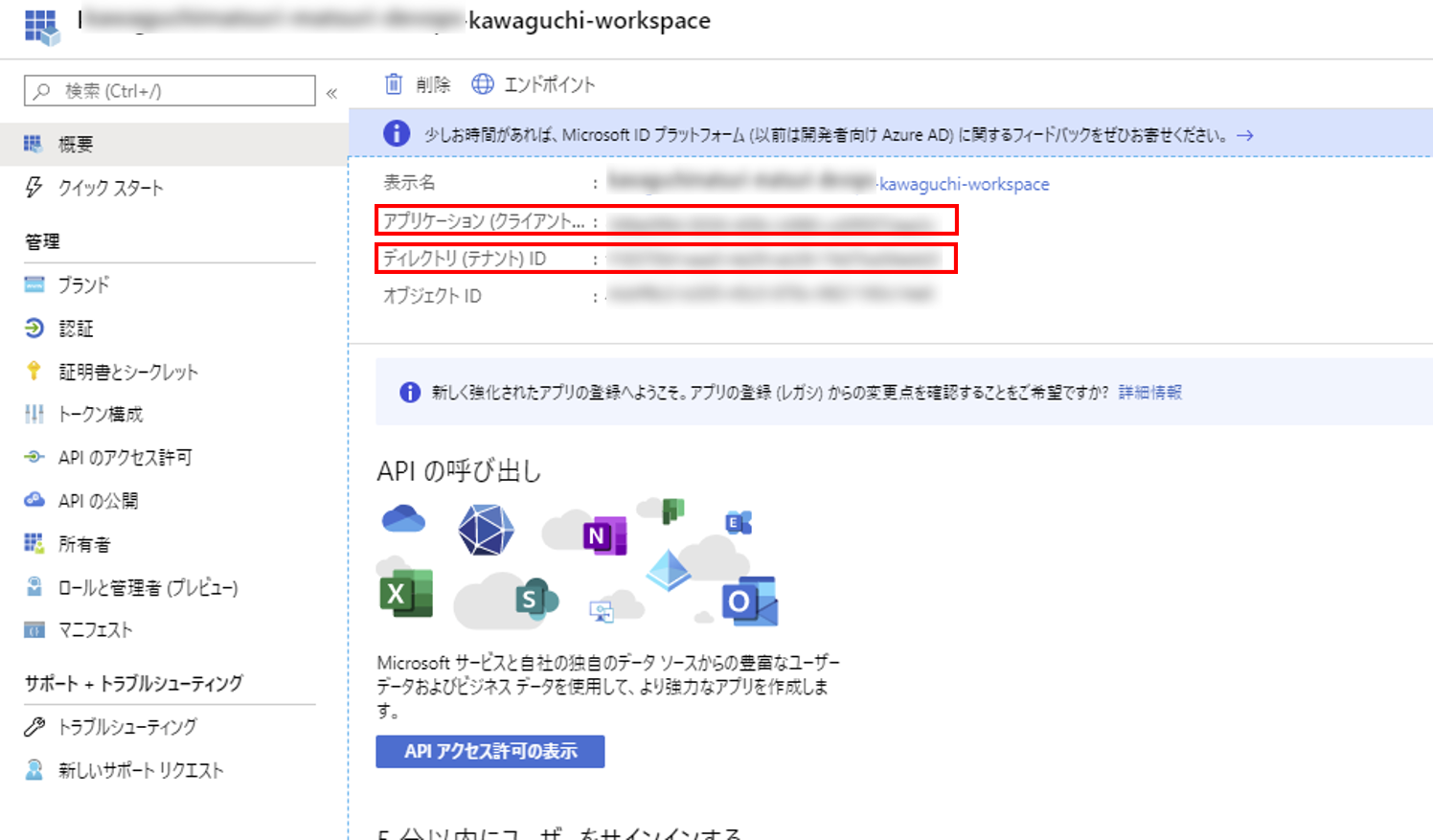
Task: Open 証明書とシークレット key icon
Action: point(34,372)
